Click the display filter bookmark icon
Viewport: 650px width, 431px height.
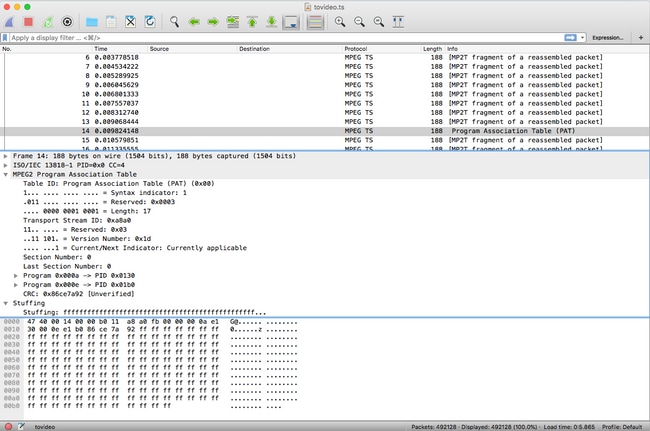point(5,38)
